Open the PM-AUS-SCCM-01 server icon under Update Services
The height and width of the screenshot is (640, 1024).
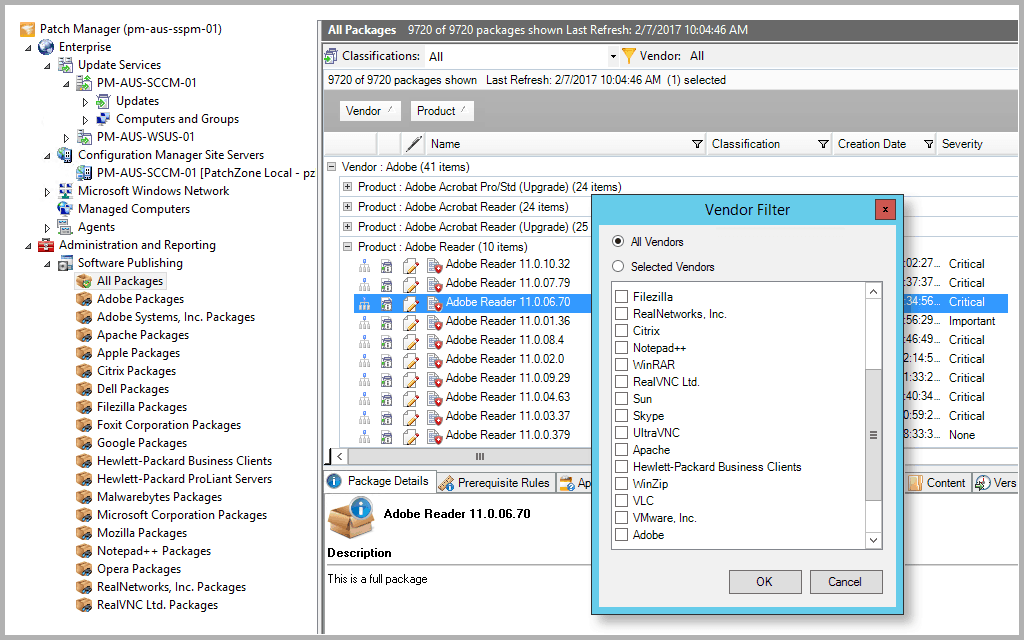click(82, 82)
